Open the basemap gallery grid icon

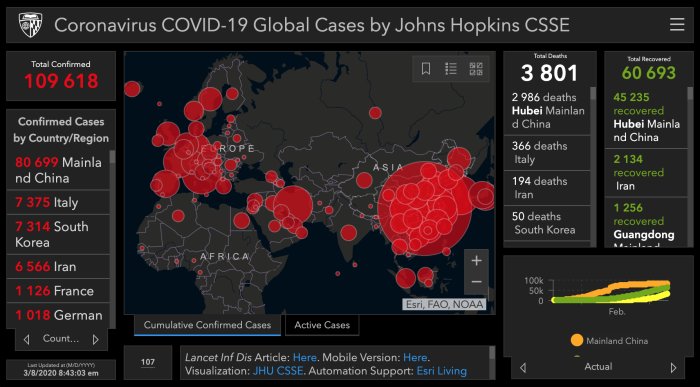click(x=476, y=69)
